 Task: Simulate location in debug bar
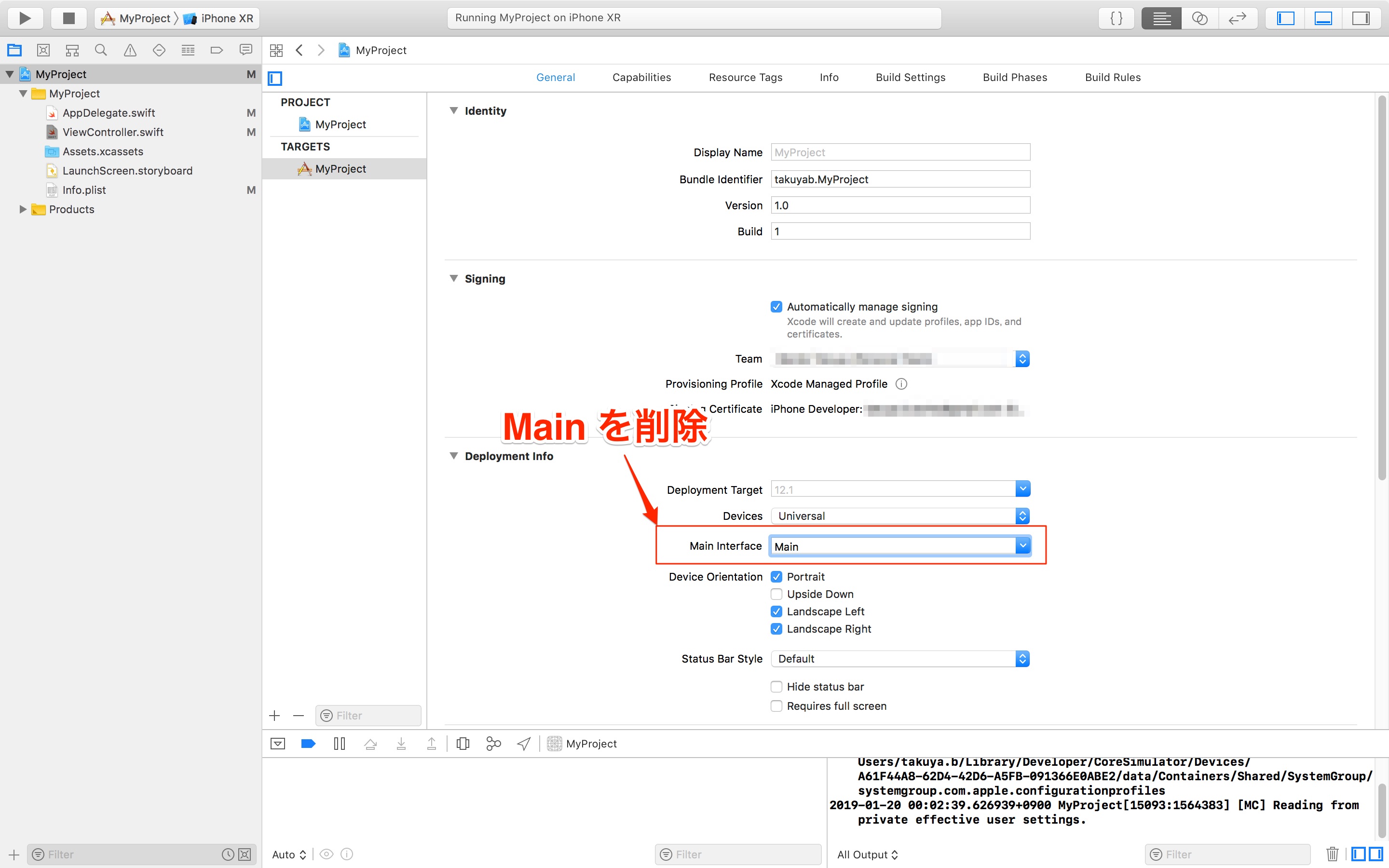coord(523,744)
